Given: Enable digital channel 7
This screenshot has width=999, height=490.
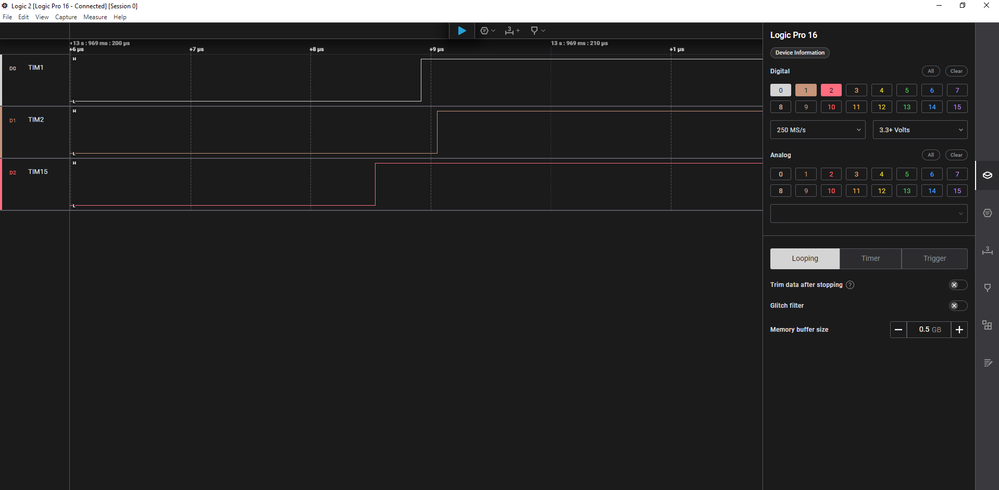Looking at the screenshot, I should click(x=957, y=90).
